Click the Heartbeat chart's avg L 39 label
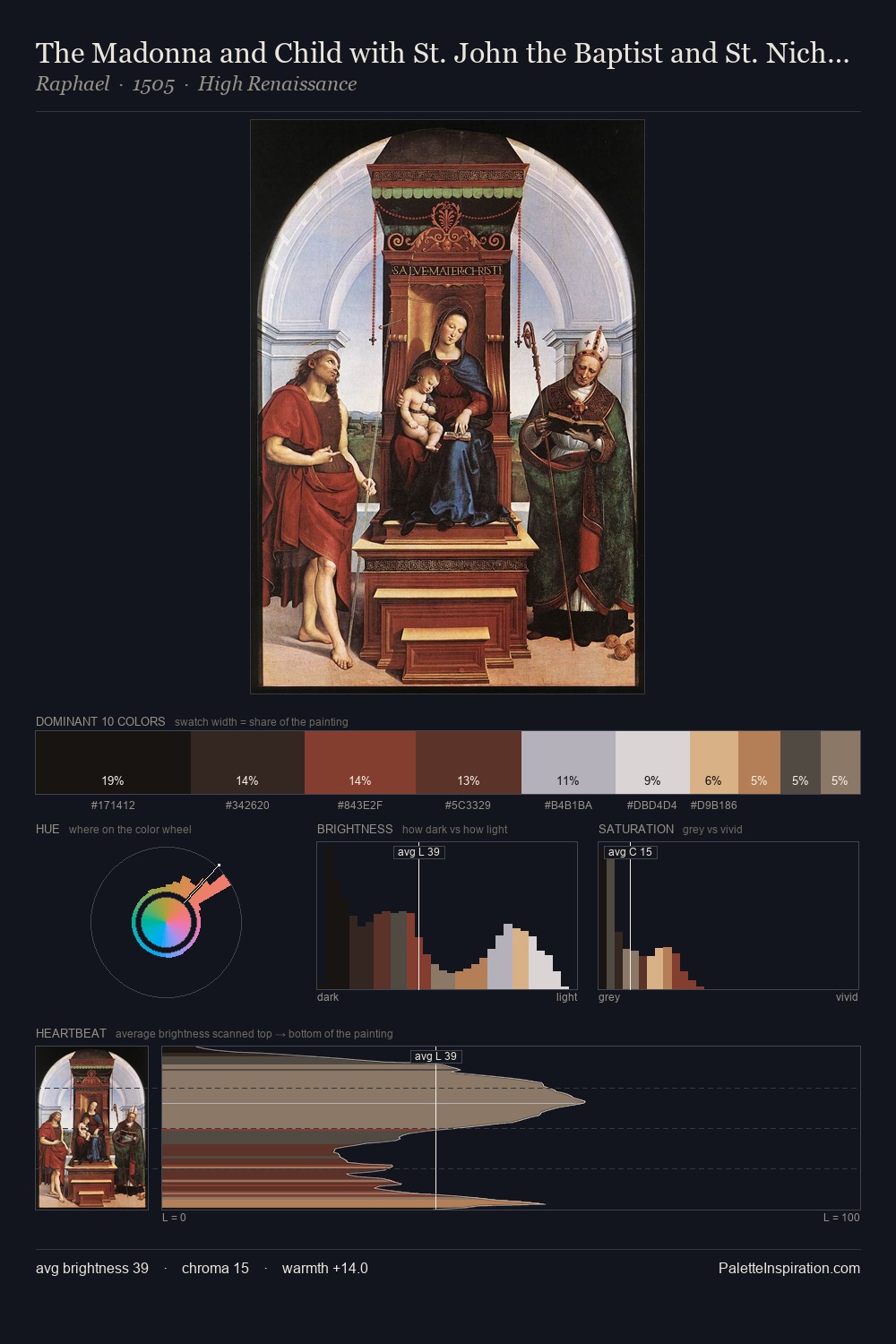 pyautogui.click(x=435, y=1056)
